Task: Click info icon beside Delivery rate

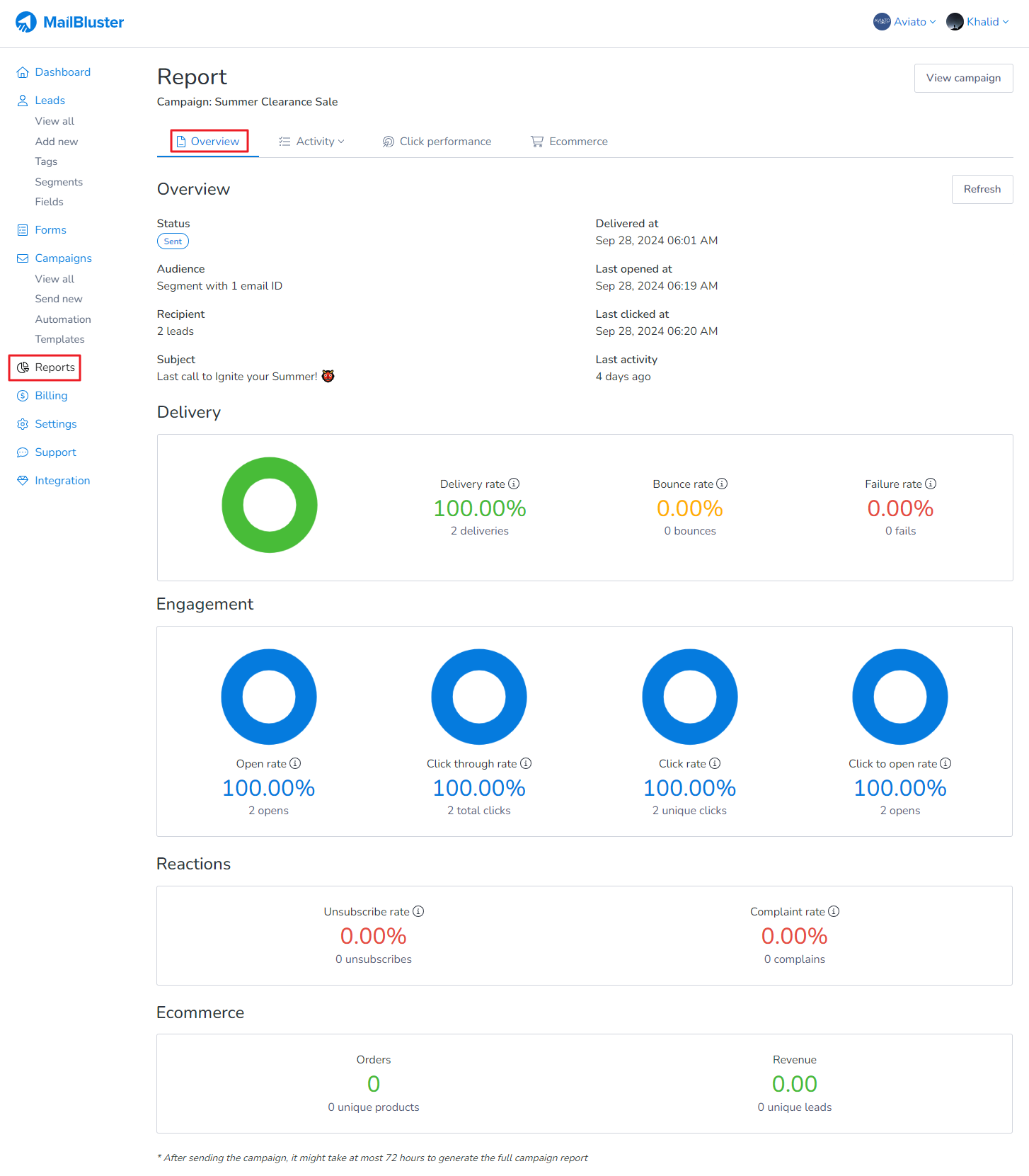Action: tap(514, 484)
